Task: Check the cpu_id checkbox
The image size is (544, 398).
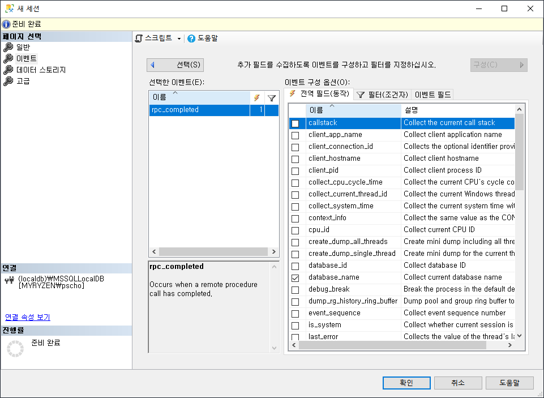Action: (x=295, y=230)
